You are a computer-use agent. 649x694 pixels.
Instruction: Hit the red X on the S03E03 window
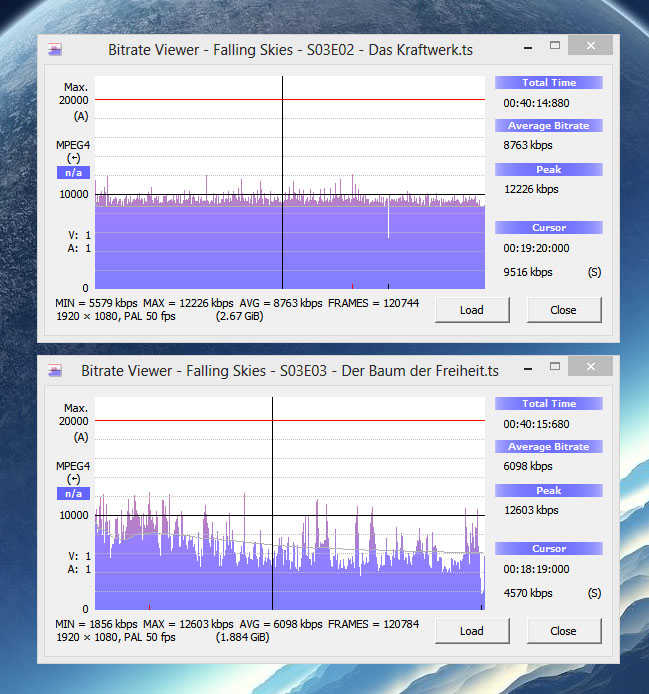pos(593,367)
